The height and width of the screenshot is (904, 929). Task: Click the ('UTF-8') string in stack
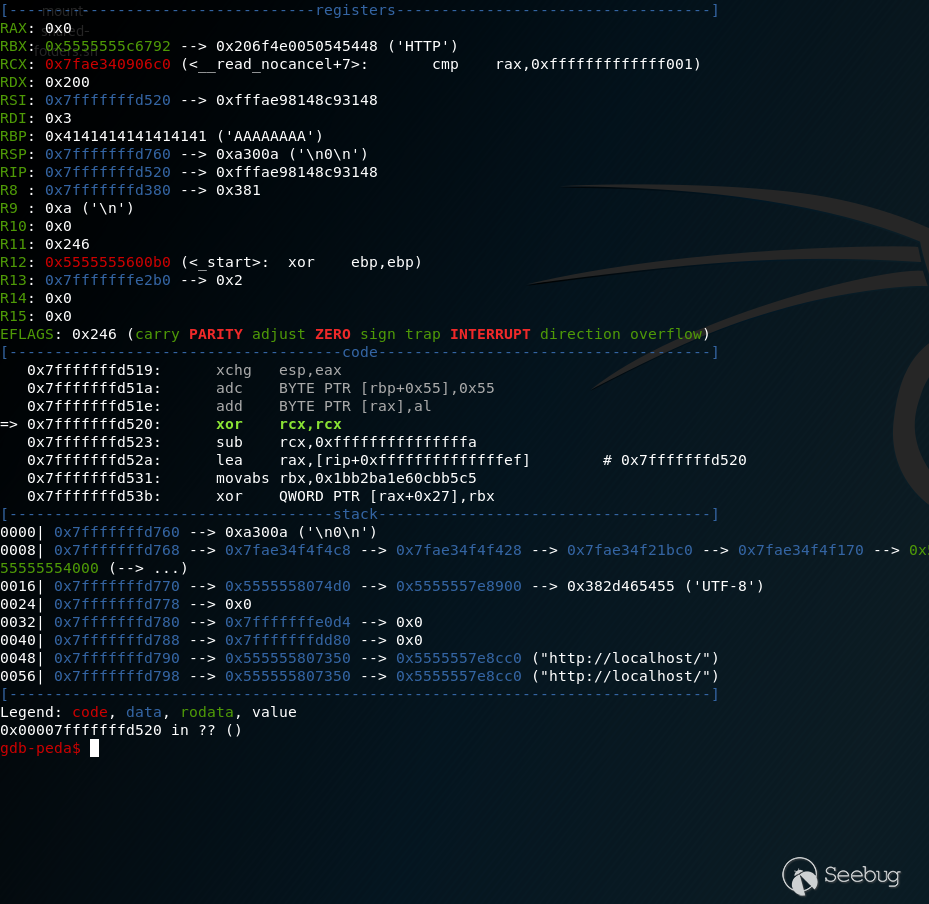724,586
